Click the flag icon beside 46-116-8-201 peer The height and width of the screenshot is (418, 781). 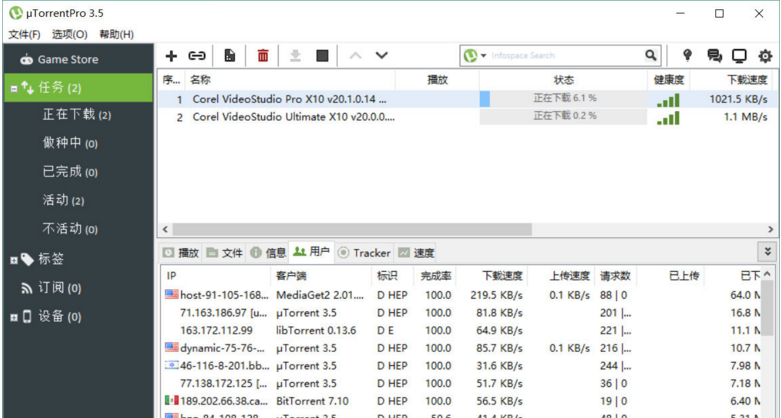171,365
